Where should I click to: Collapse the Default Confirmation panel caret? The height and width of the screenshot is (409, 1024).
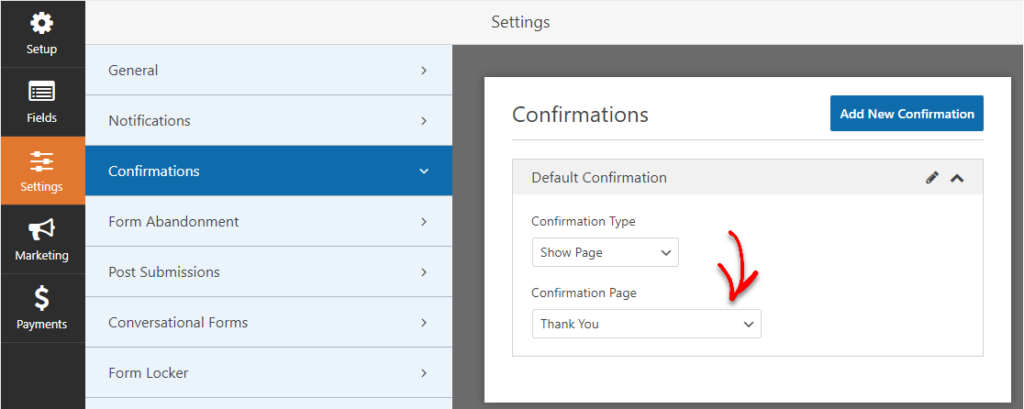(957, 178)
